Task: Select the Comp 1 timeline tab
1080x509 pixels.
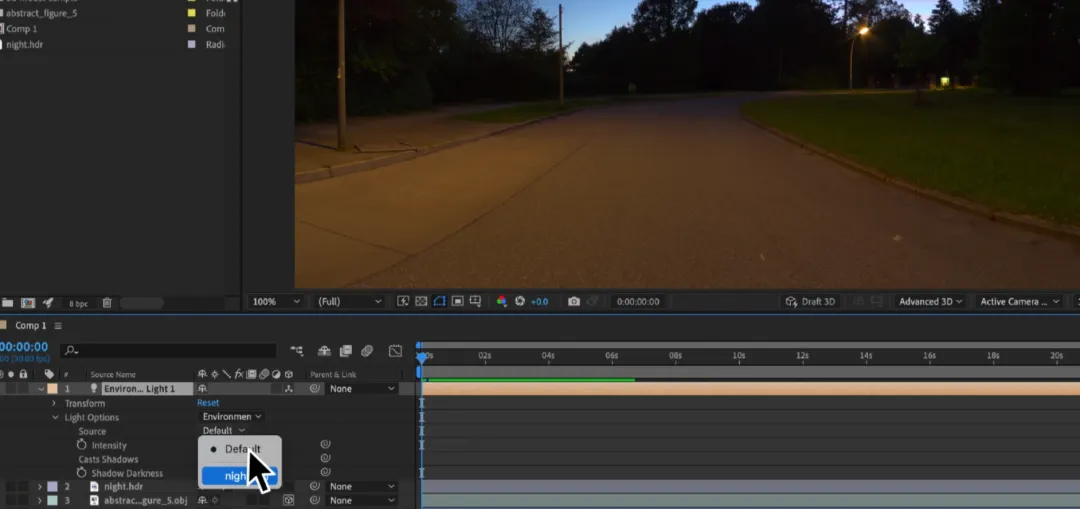Action: pyautogui.click(x=30, y=325)
